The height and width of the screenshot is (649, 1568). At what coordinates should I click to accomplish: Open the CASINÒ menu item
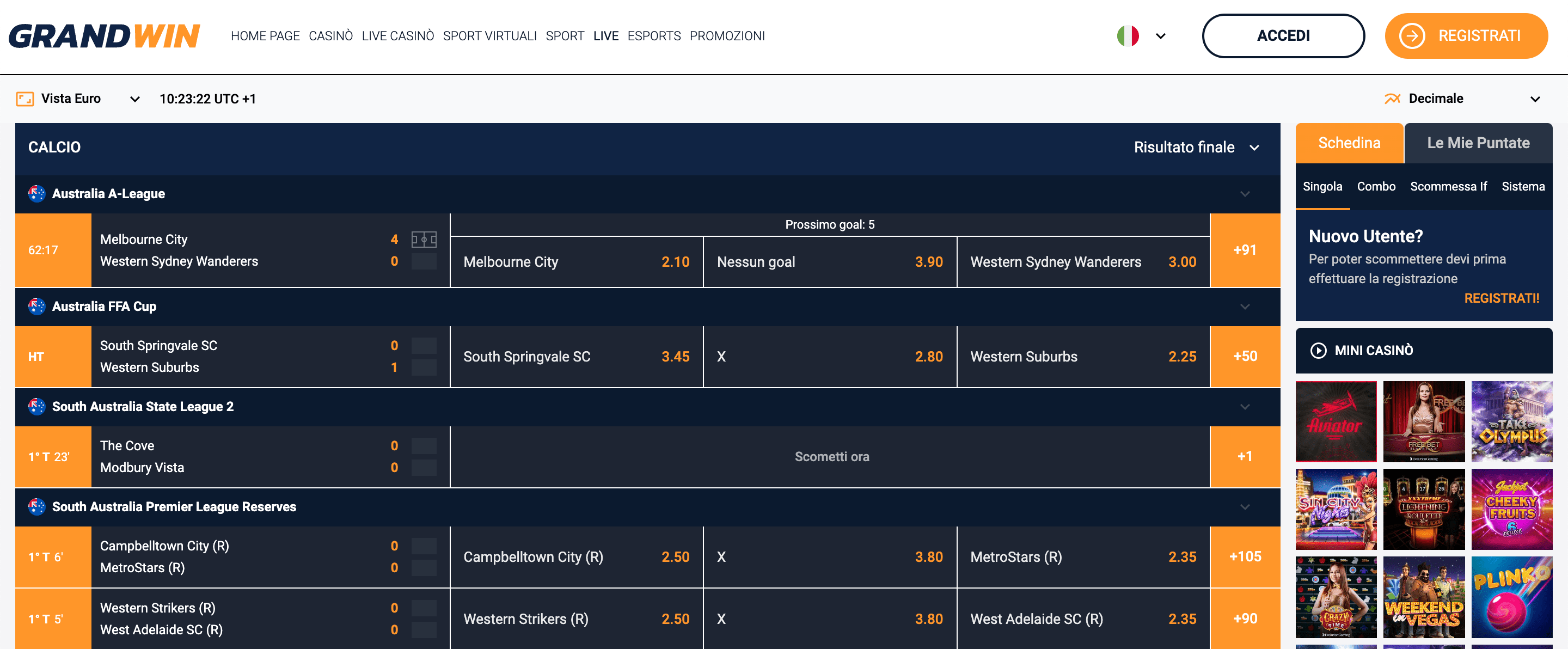pyautogui.click(x=330, y=36)
